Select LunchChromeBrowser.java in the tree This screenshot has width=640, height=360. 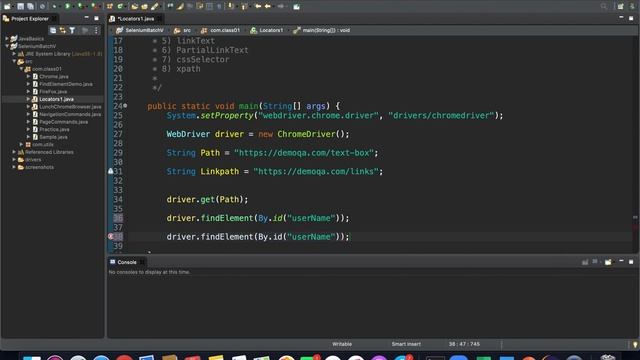[70, 107]
